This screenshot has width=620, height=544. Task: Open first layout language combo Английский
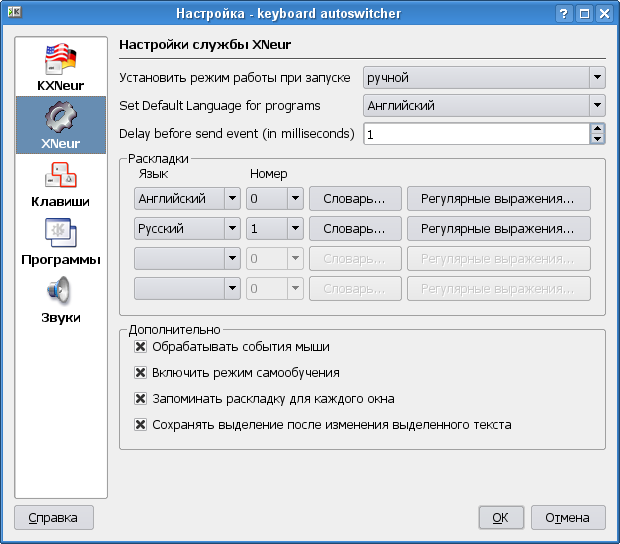click(187, 198)
